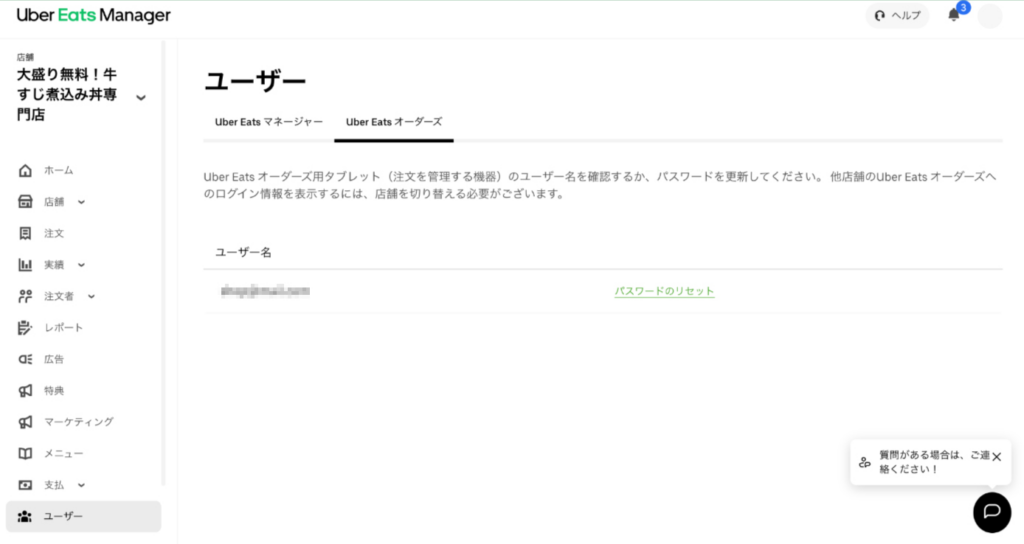
Task: Click the profile avatar circle at top right
Action: pos(989,16)
